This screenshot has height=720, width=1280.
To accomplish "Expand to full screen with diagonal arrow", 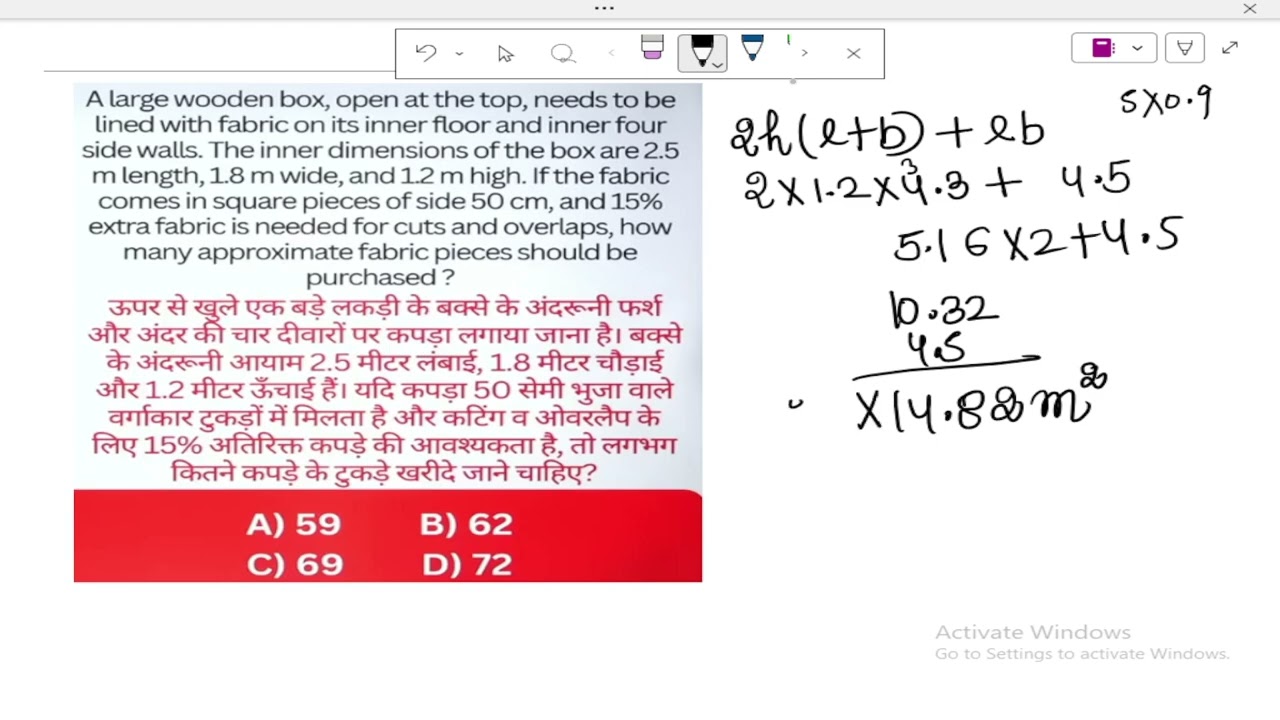I will click(x=1230, y=48).
